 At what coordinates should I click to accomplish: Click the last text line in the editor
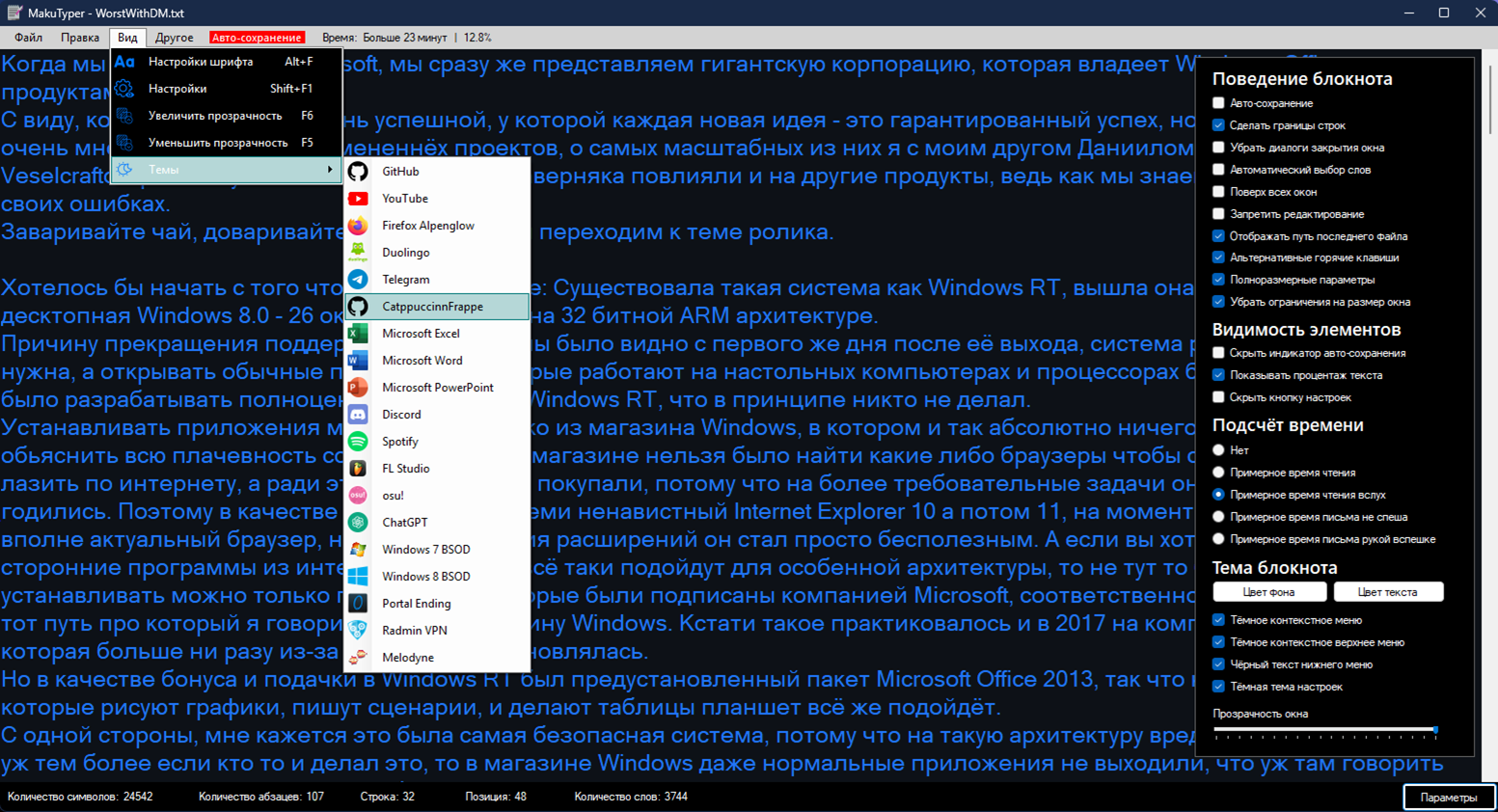(x=722, y=764)
